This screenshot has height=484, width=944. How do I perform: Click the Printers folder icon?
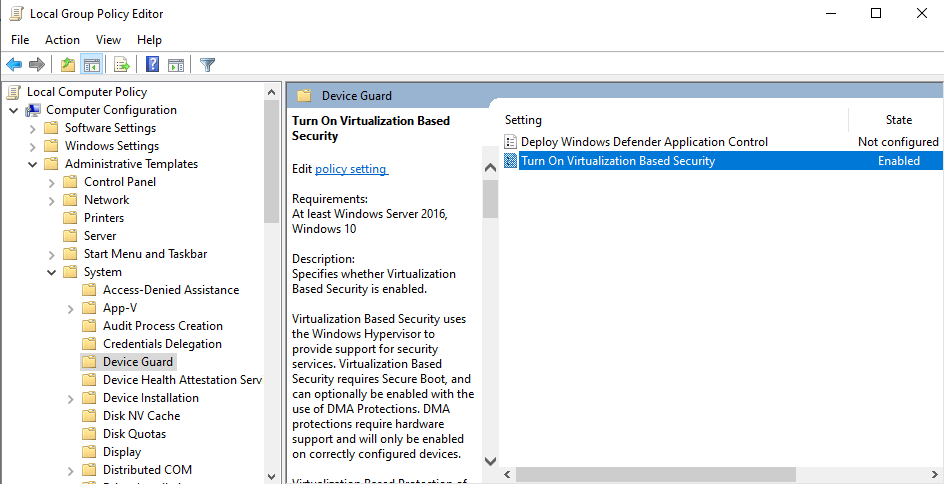tap(70, 218)
